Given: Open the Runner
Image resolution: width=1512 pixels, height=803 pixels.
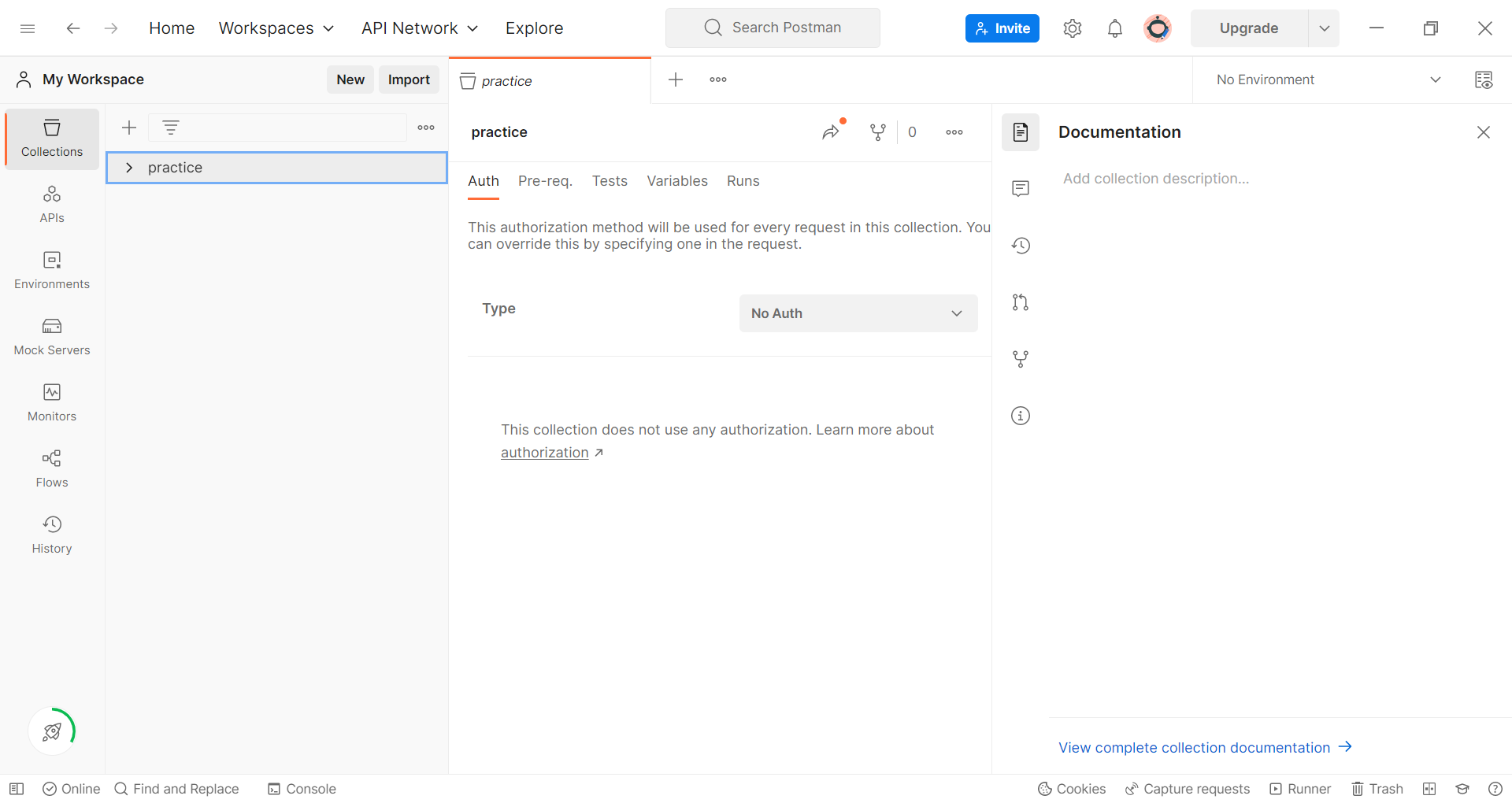Looking at the screenshot, I should 1300,789.
